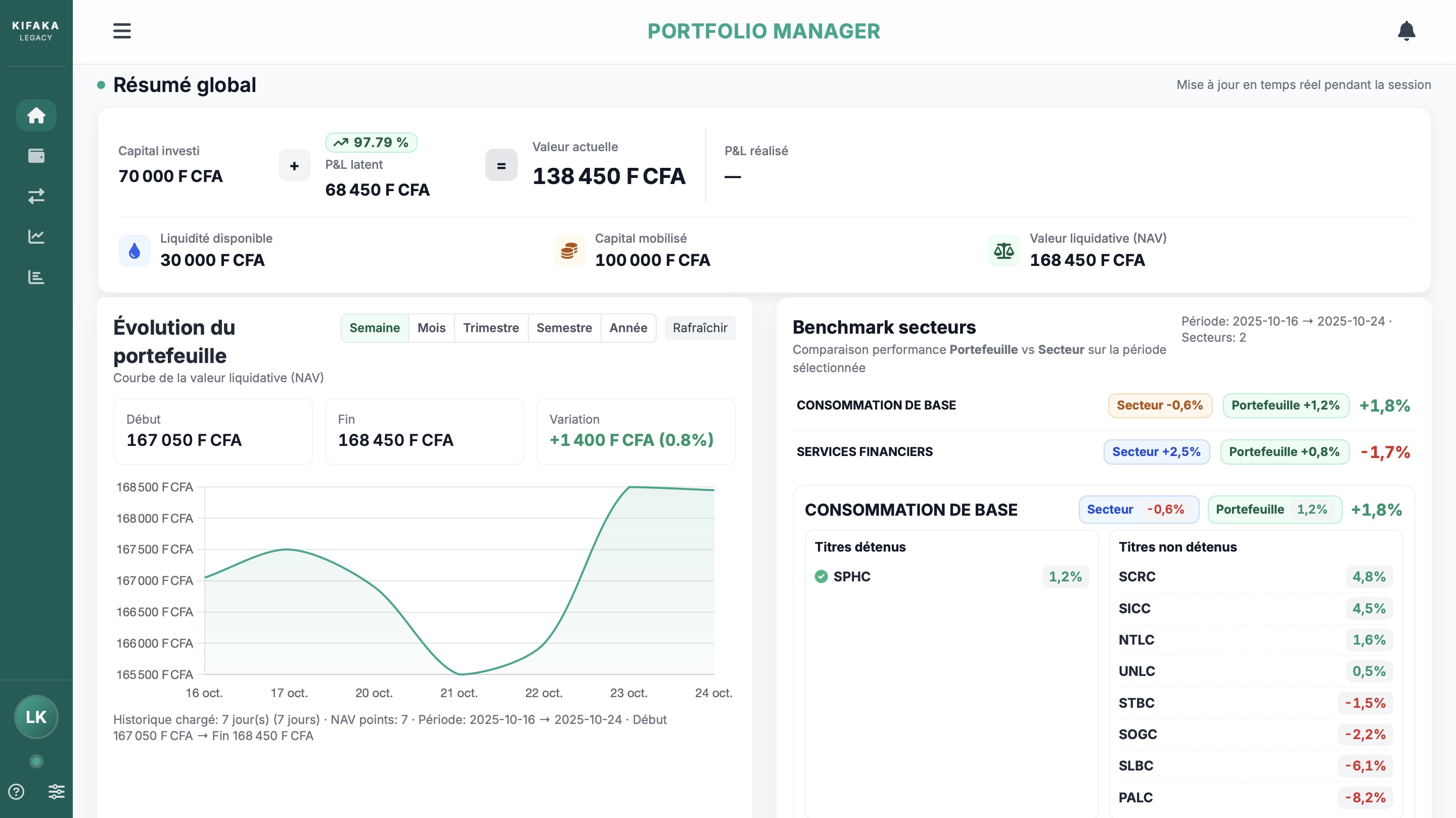The width and height of the screenshot is (1456, 818).
Task: Switch to the Mois period
Action: pos(431,328)
